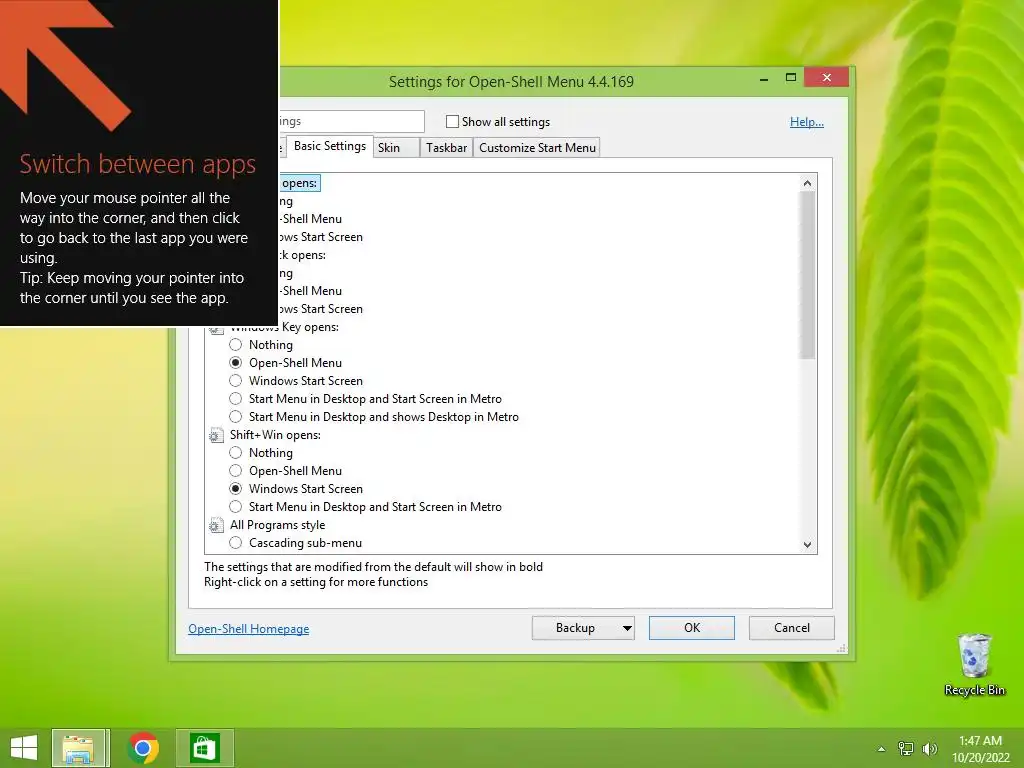
Task: Choose Start Screen in Metro under Shift+Win opens
Action: click(236, 507)
